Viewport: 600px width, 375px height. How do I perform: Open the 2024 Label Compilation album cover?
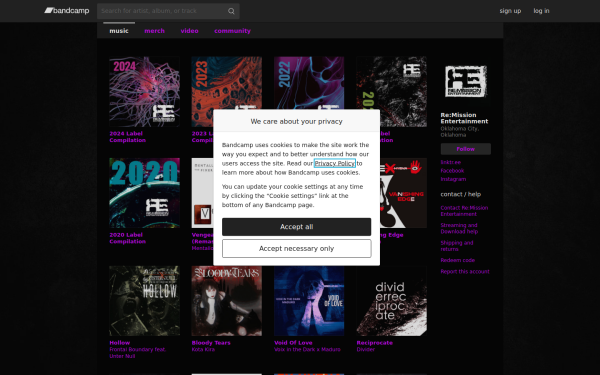(x=144, y=91)
